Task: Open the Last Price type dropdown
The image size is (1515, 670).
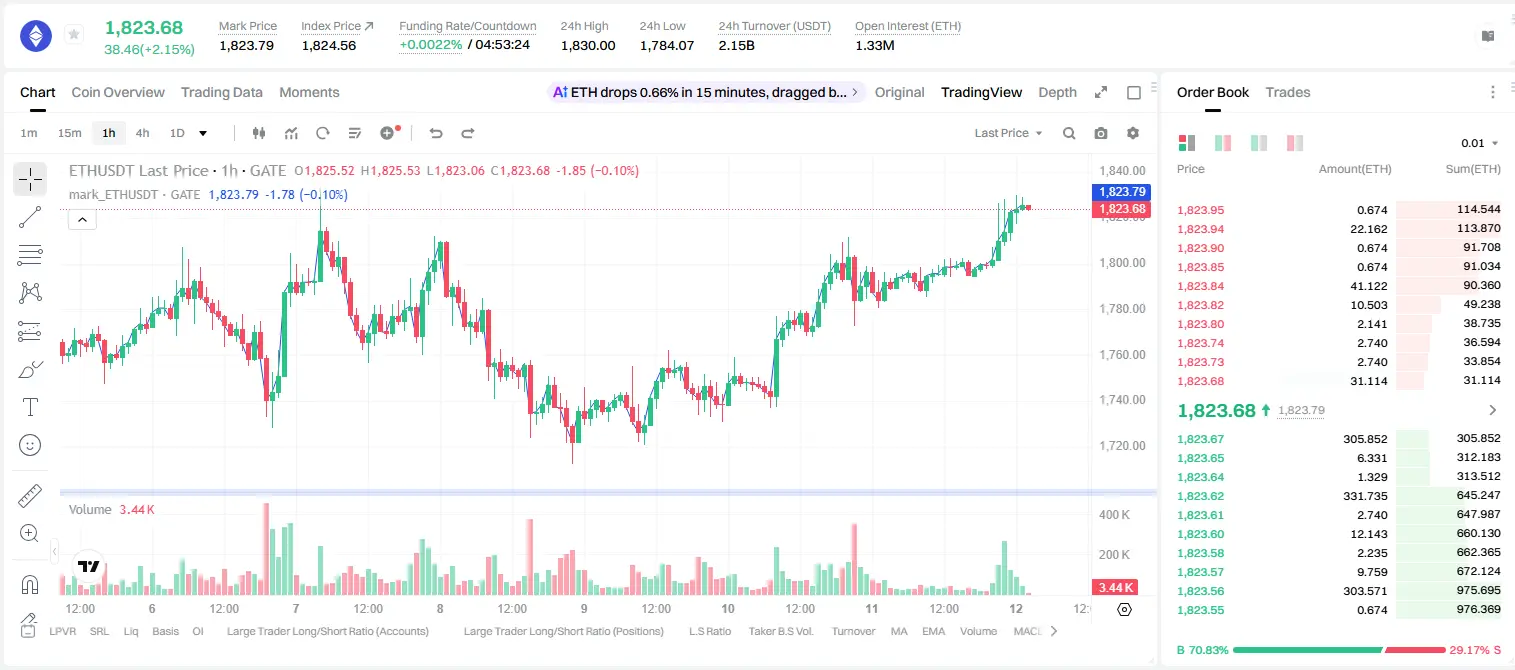Action: [1008, 133]
